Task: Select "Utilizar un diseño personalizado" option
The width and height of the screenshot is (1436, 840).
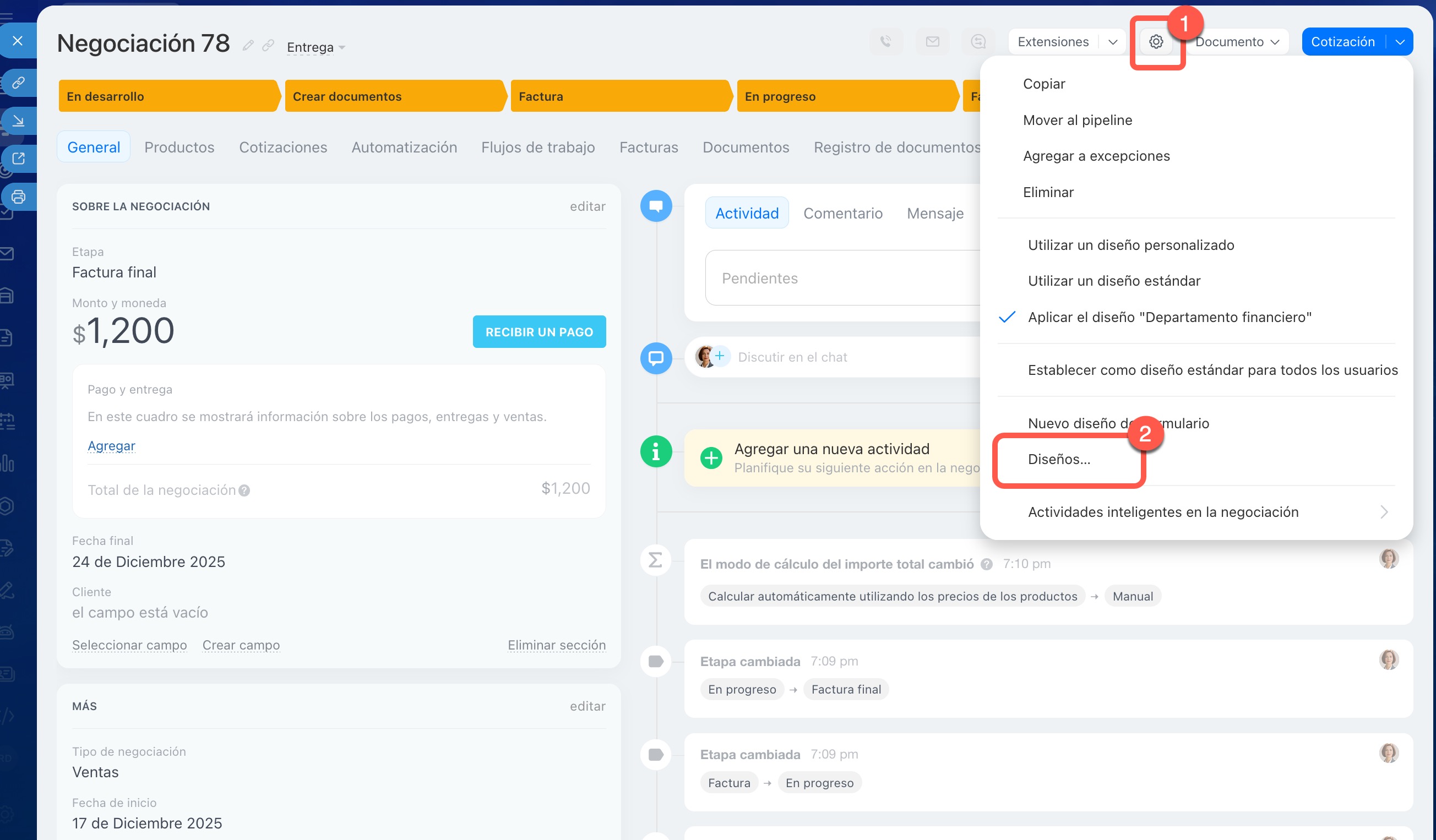Action: point(1130,245)
